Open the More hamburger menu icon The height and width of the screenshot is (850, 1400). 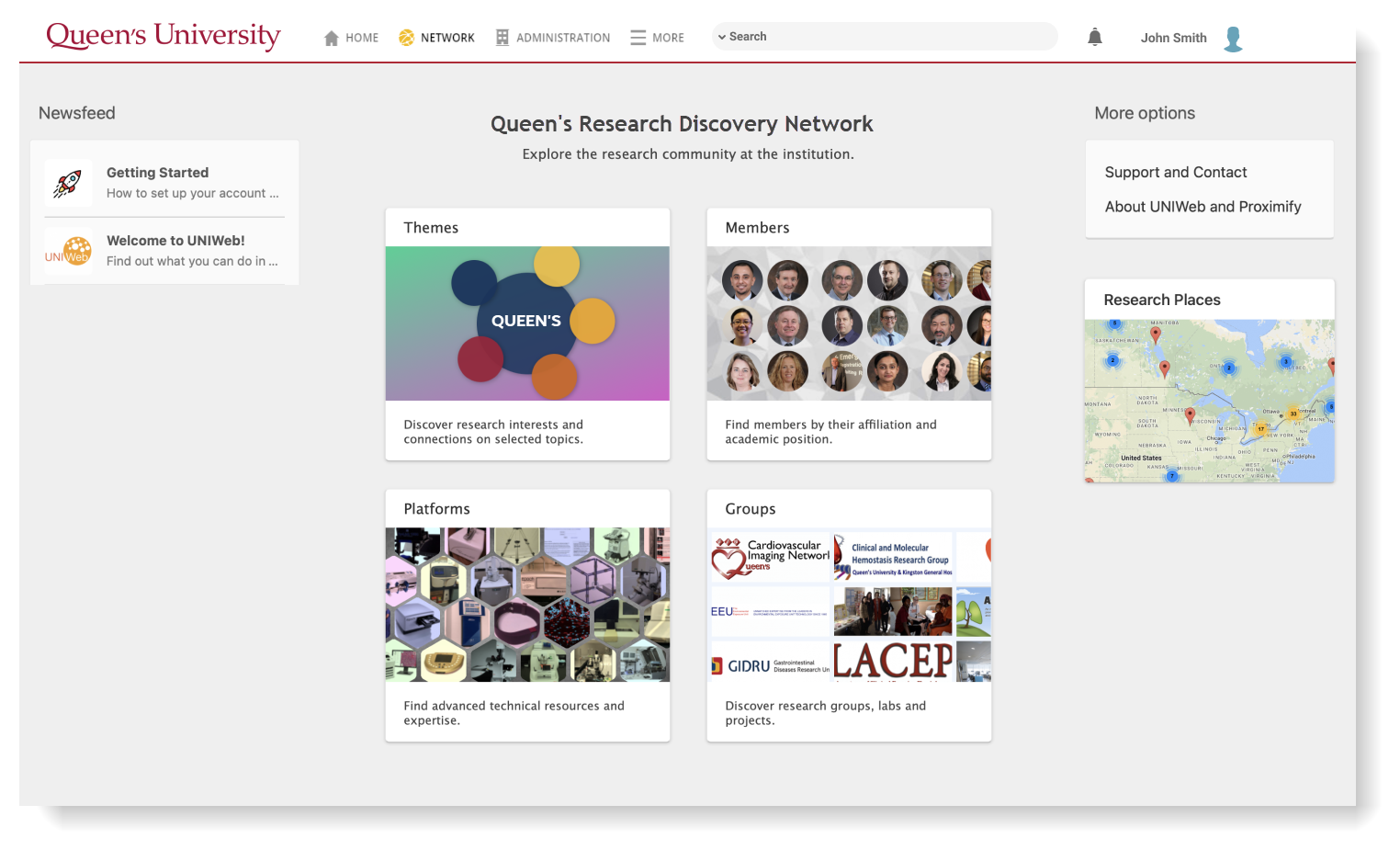click(638, 38)
